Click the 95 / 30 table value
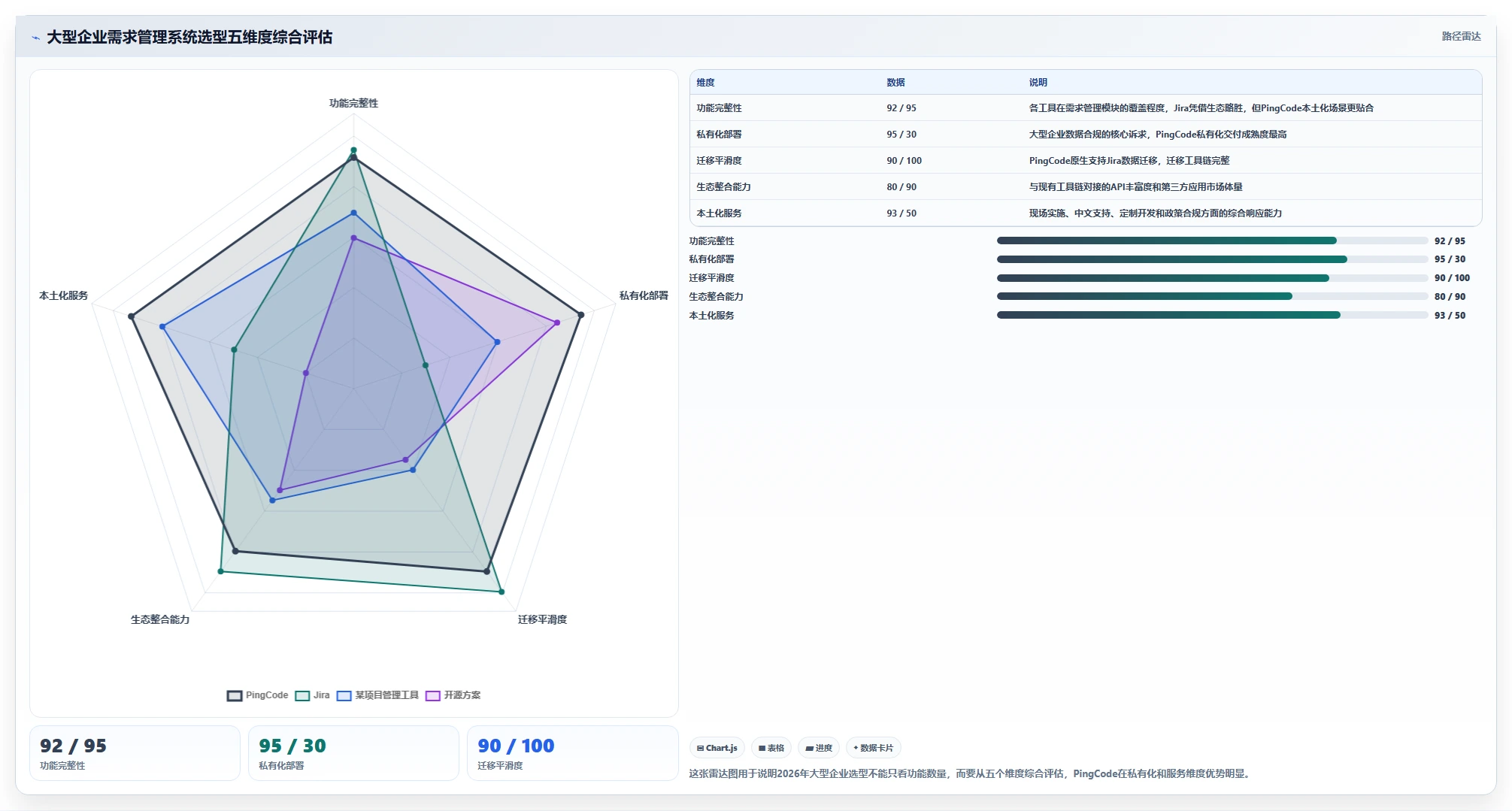The image size is (1512, 811). point(901,135)
